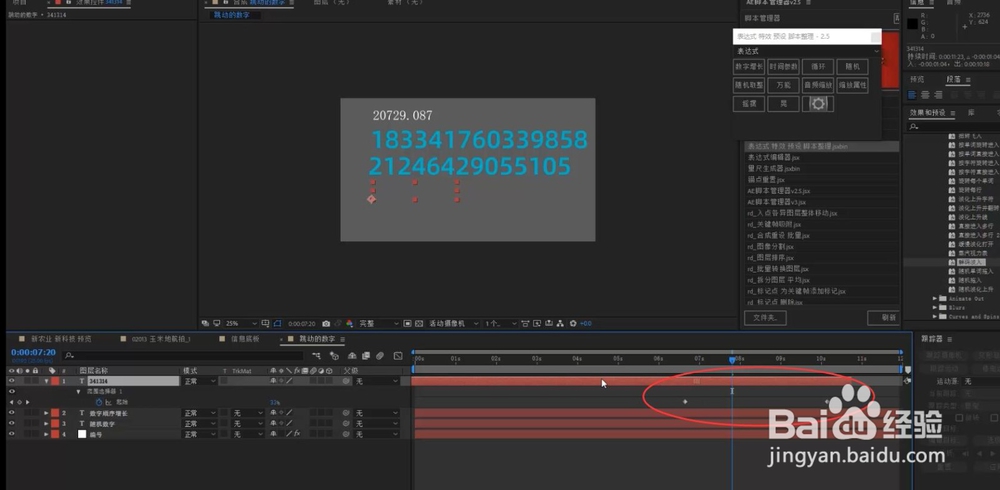
Task: Click left align icon in paragraph panel
Action: point(912,94)
